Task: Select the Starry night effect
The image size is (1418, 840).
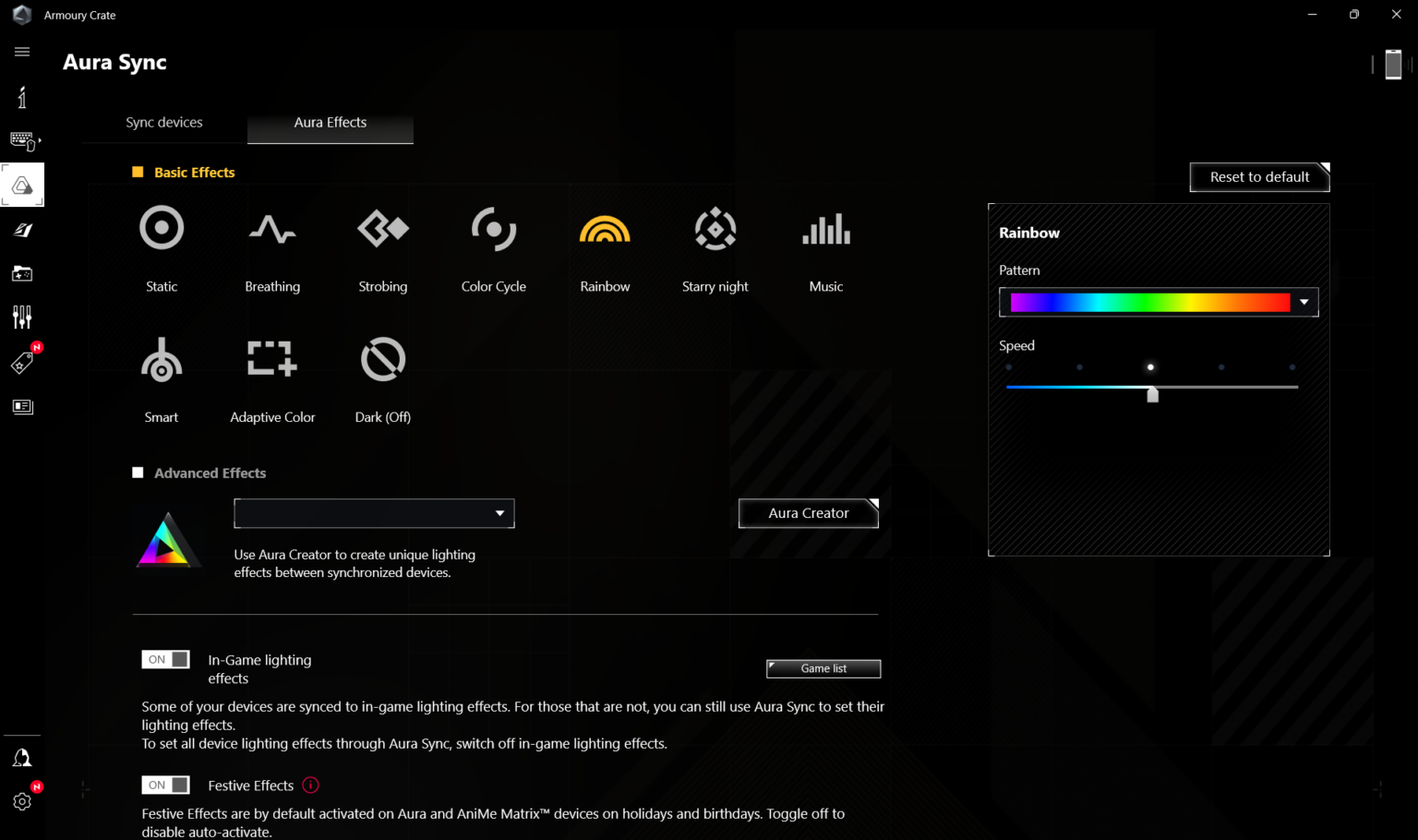Action: pos(715,229)
